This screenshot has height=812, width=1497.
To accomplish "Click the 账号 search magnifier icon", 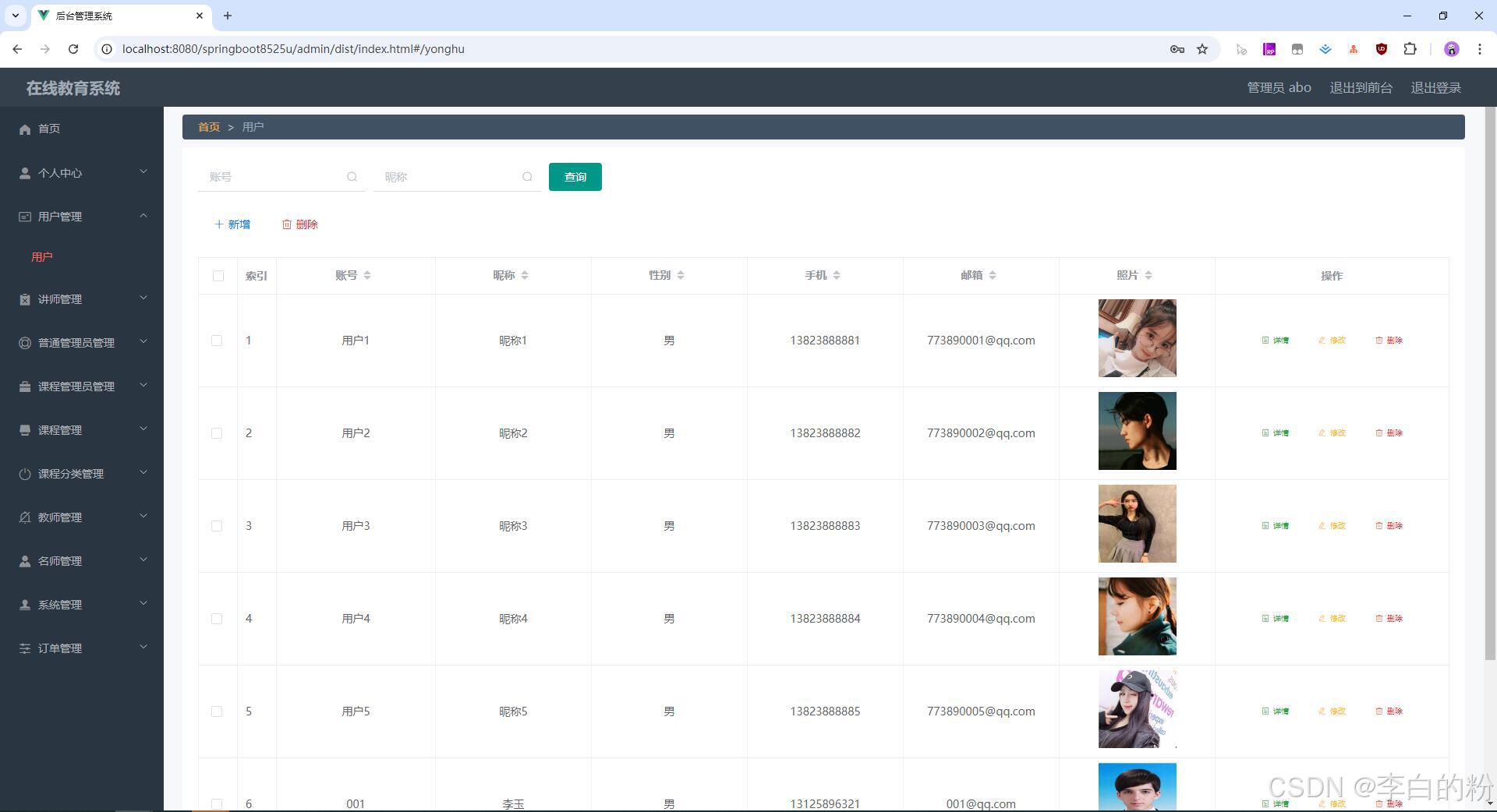I will coord(352,177).
